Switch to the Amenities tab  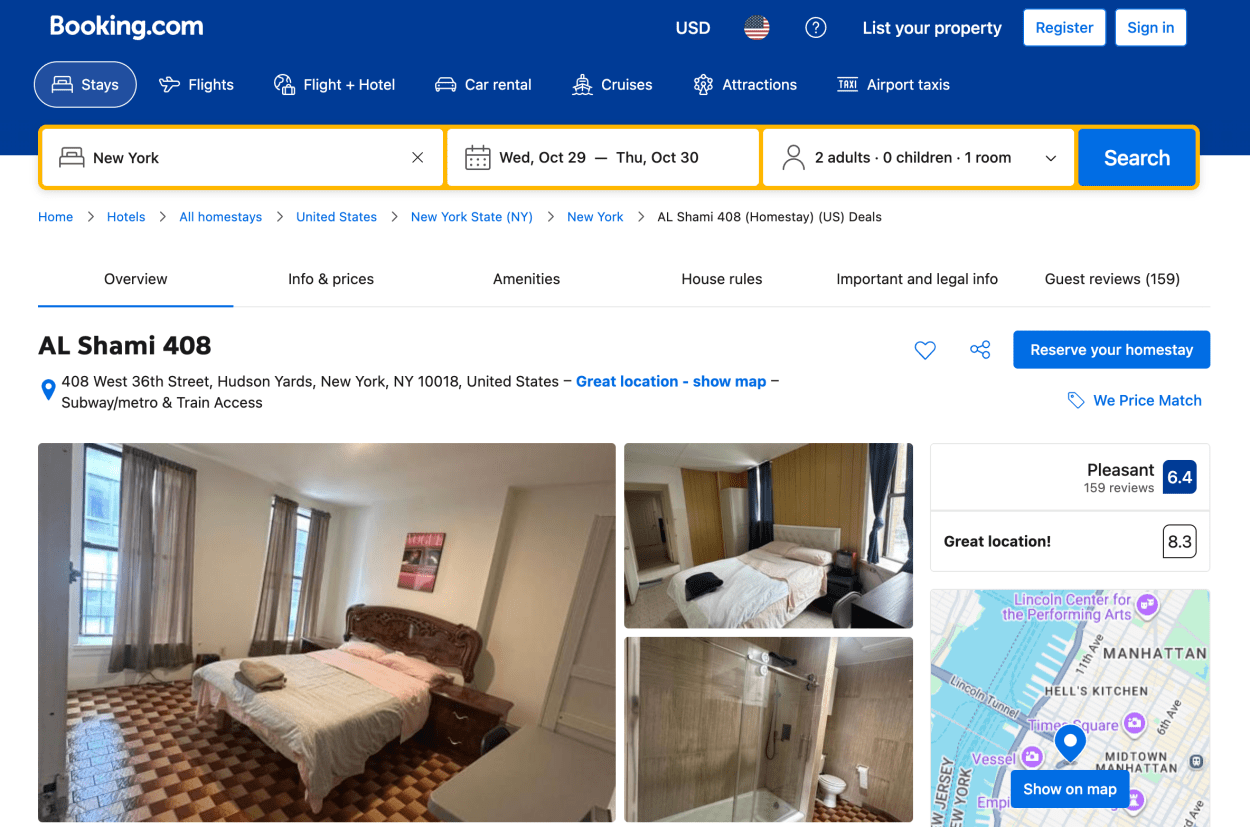[x=526, y=279]
